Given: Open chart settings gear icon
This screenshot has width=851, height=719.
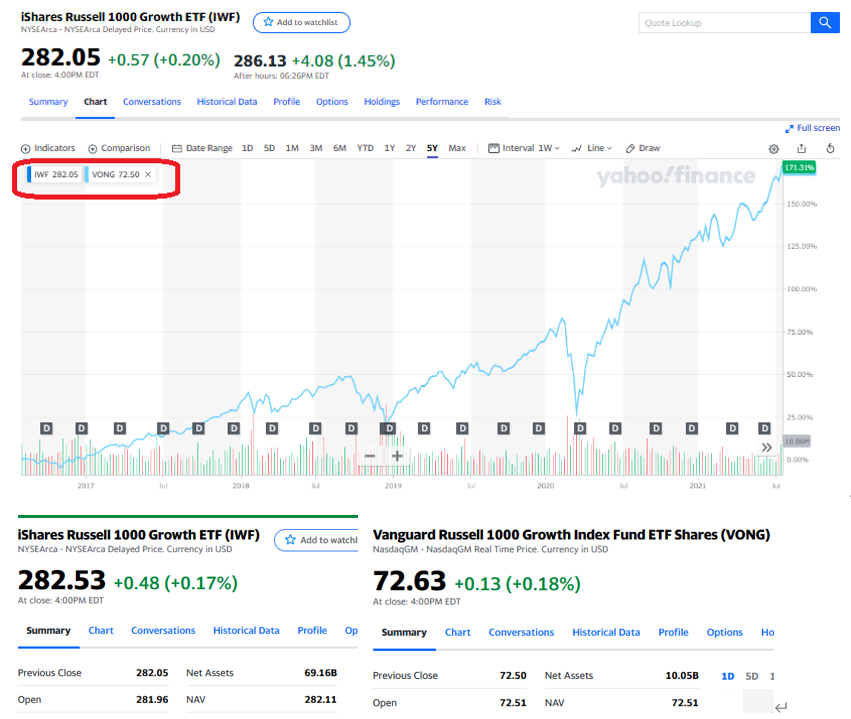Looking at the screenshot, I should coord(774,149).
